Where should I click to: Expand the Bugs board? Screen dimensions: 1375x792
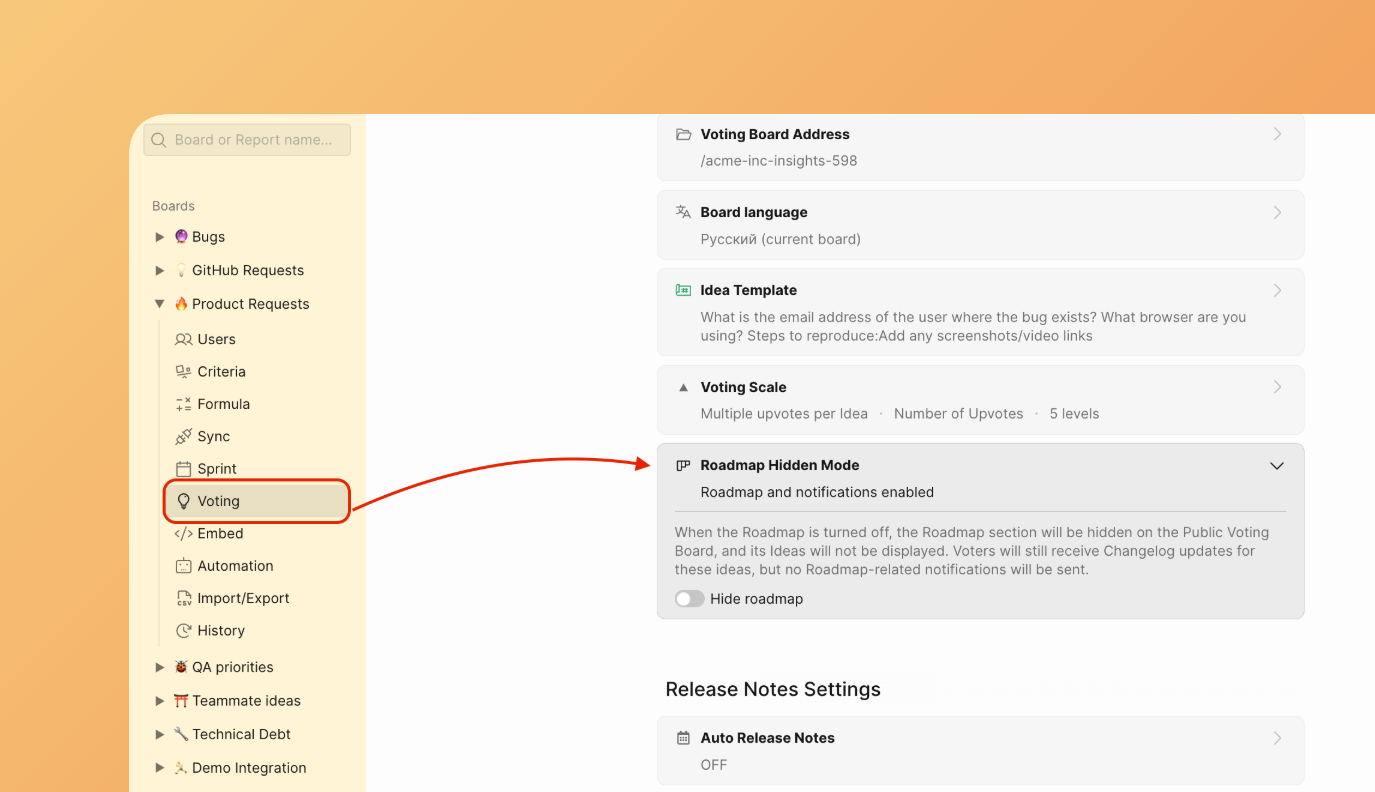(x=160, y=236)
